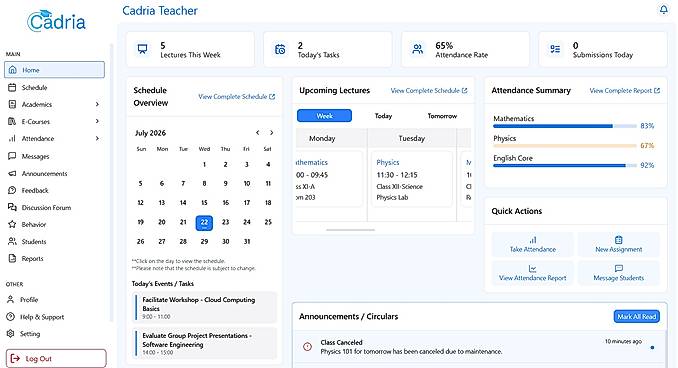The height and width of the screenshot is (368, 678).
Task: Open the Cloud Computing Basics workshop event
Action: pos(204,307)
